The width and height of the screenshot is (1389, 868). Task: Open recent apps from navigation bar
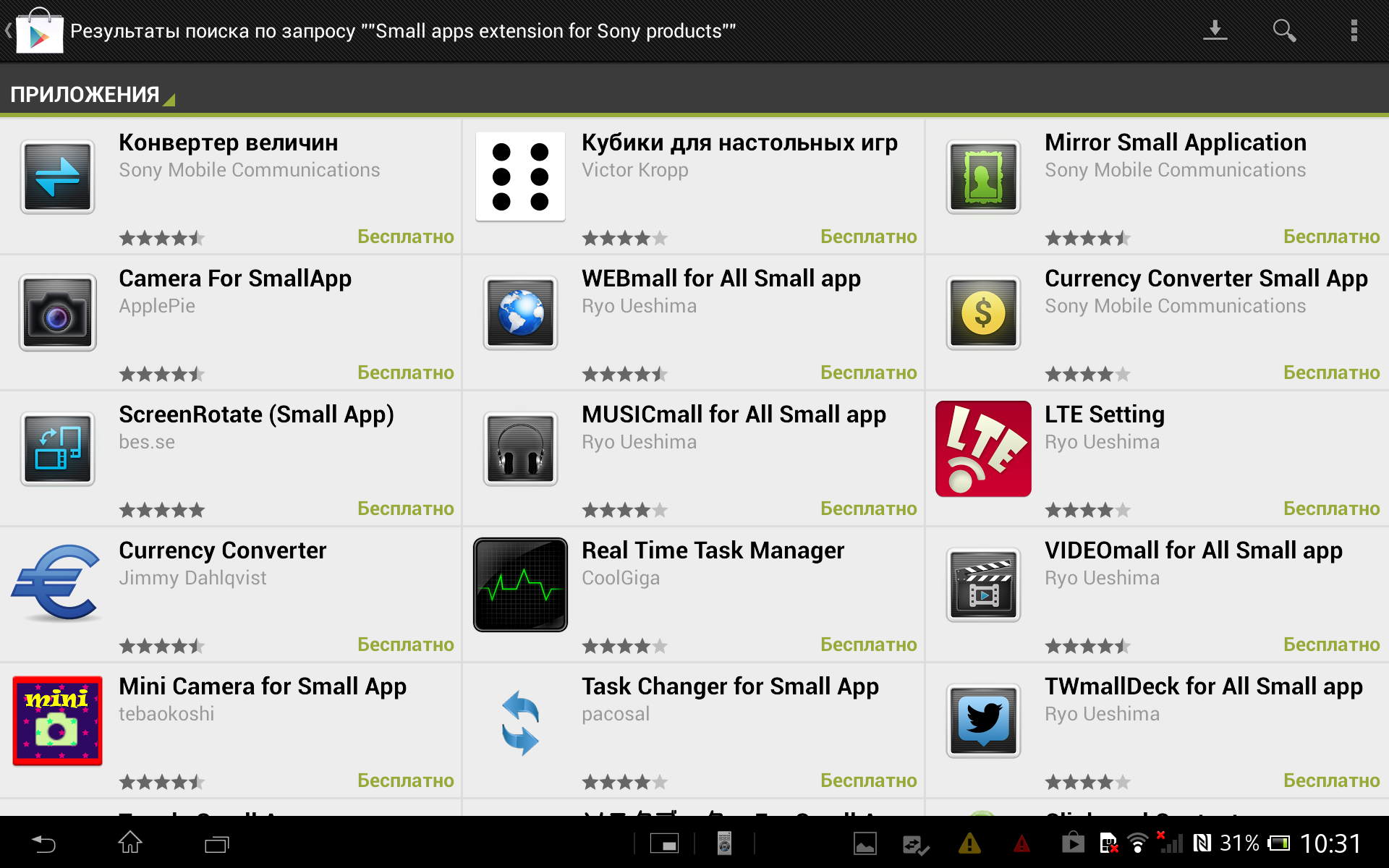[x=216, y=843]
